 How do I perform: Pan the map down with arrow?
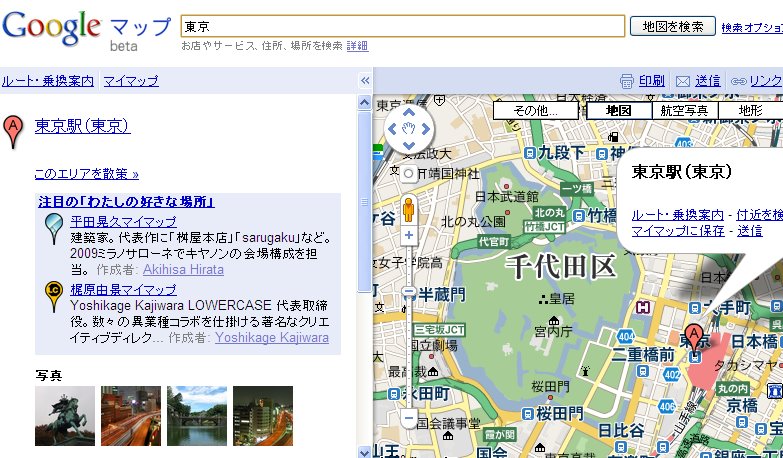pos(409,146)
